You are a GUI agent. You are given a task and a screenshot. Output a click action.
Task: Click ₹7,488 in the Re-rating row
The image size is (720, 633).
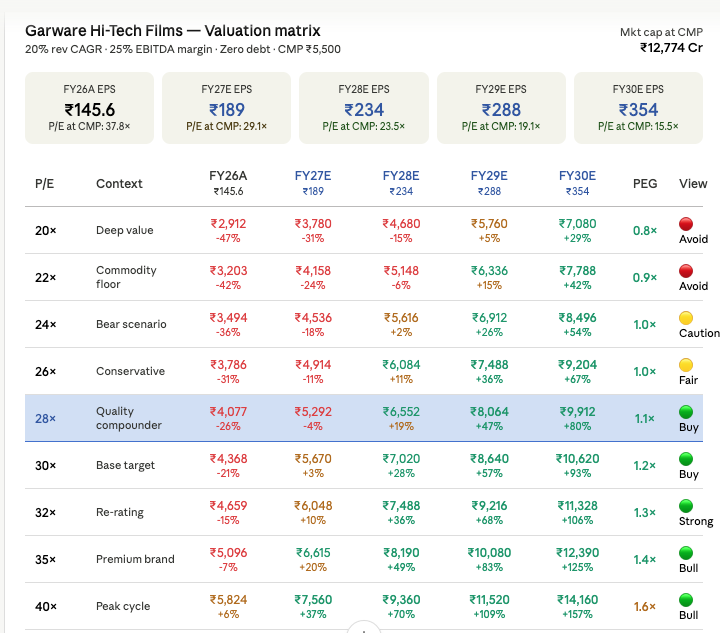point(401,506)
